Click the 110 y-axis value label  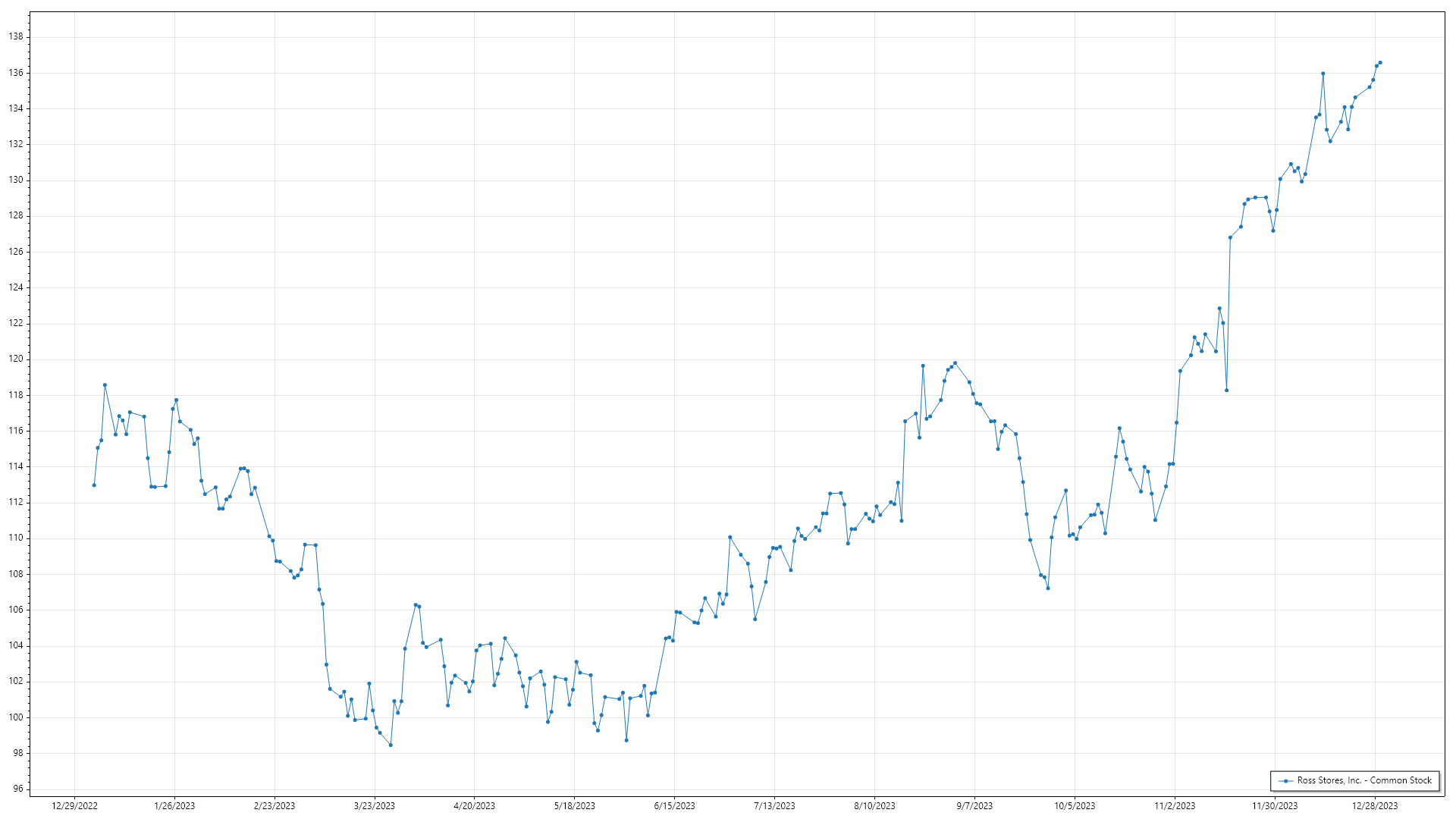pyautogui.click(x=16, y=538)
